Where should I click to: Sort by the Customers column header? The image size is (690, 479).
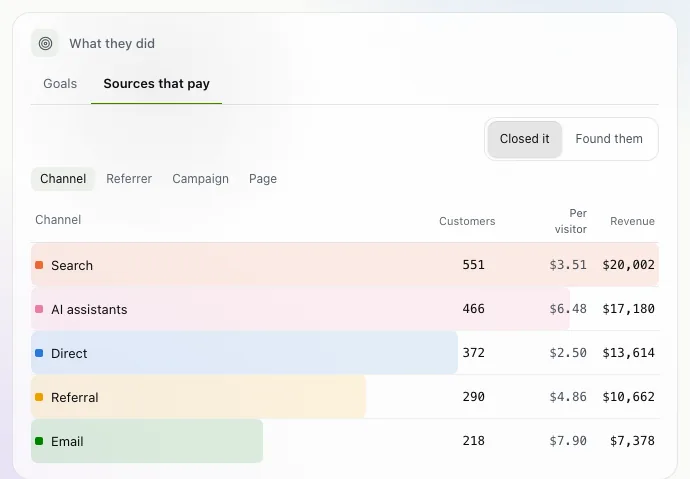pyautogui.click(x=467, y=221)
